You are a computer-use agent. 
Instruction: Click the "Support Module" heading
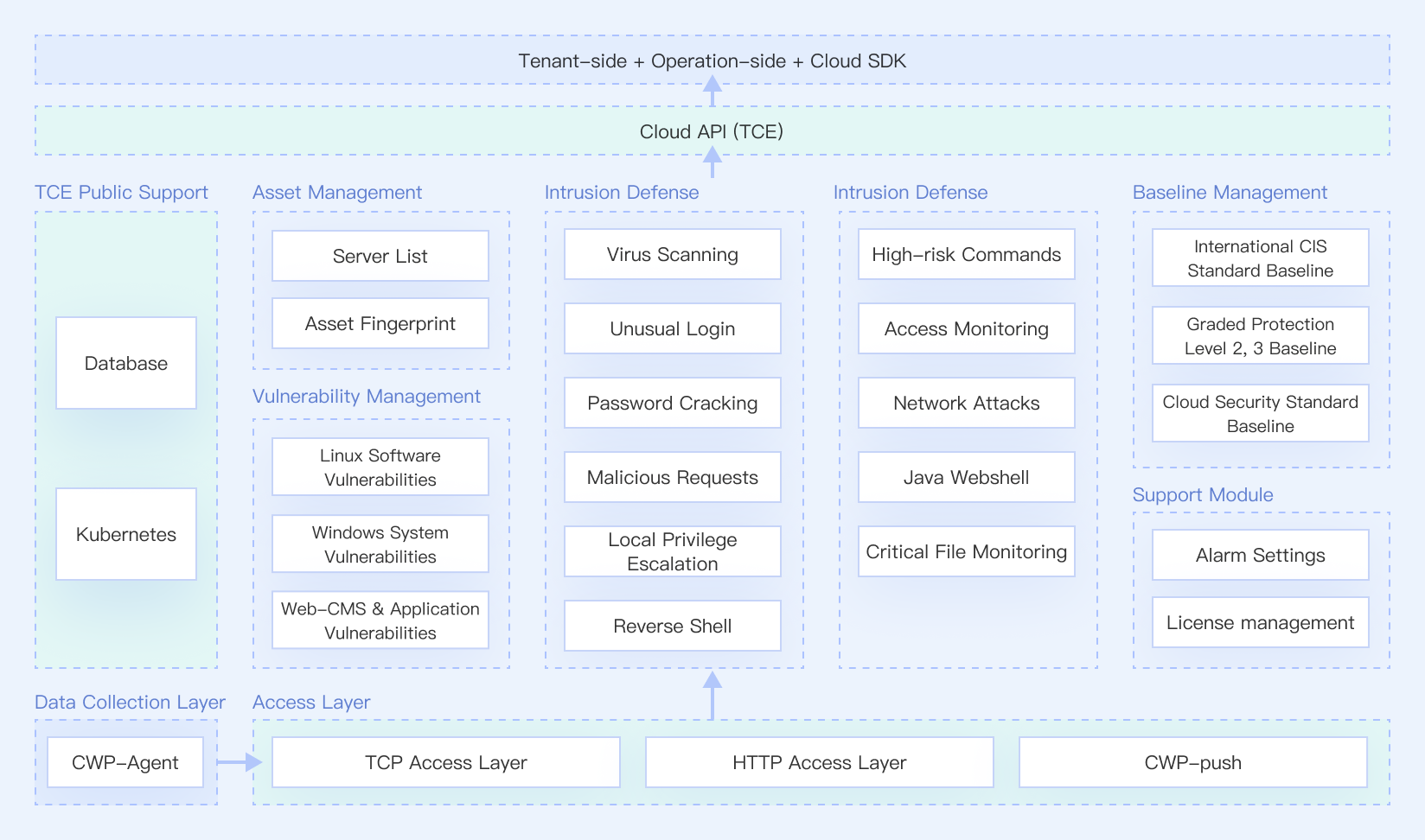pyautogui.click(x=1203, y=494)
